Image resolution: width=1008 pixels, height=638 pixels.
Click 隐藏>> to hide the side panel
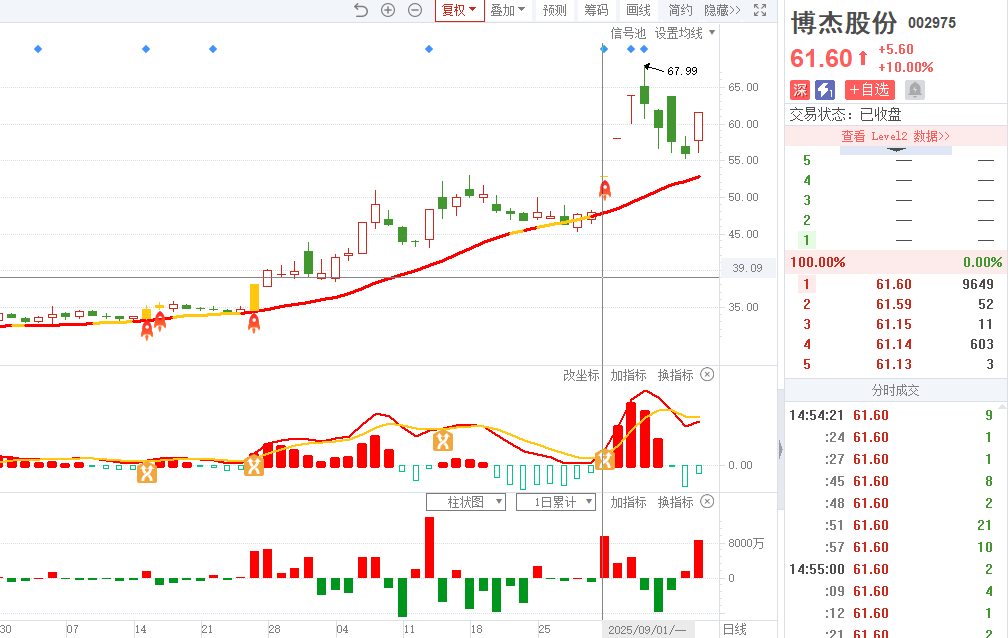(x=722, y=10)
